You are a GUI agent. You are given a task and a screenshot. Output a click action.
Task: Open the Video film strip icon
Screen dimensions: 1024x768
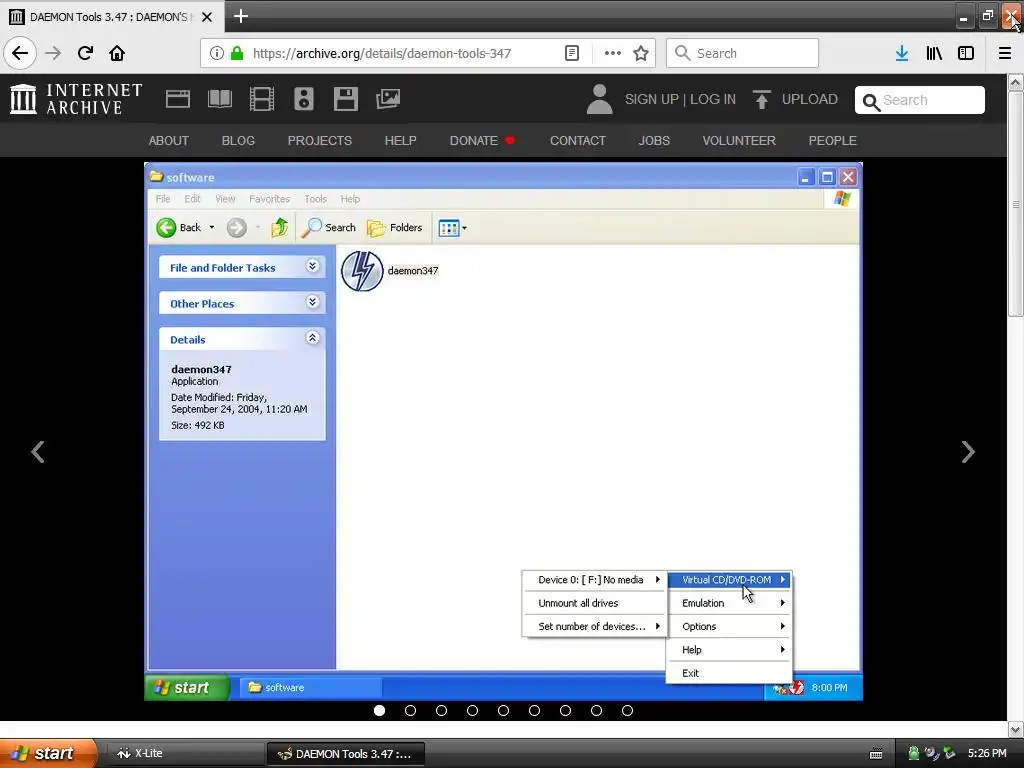tap(261, 99)
